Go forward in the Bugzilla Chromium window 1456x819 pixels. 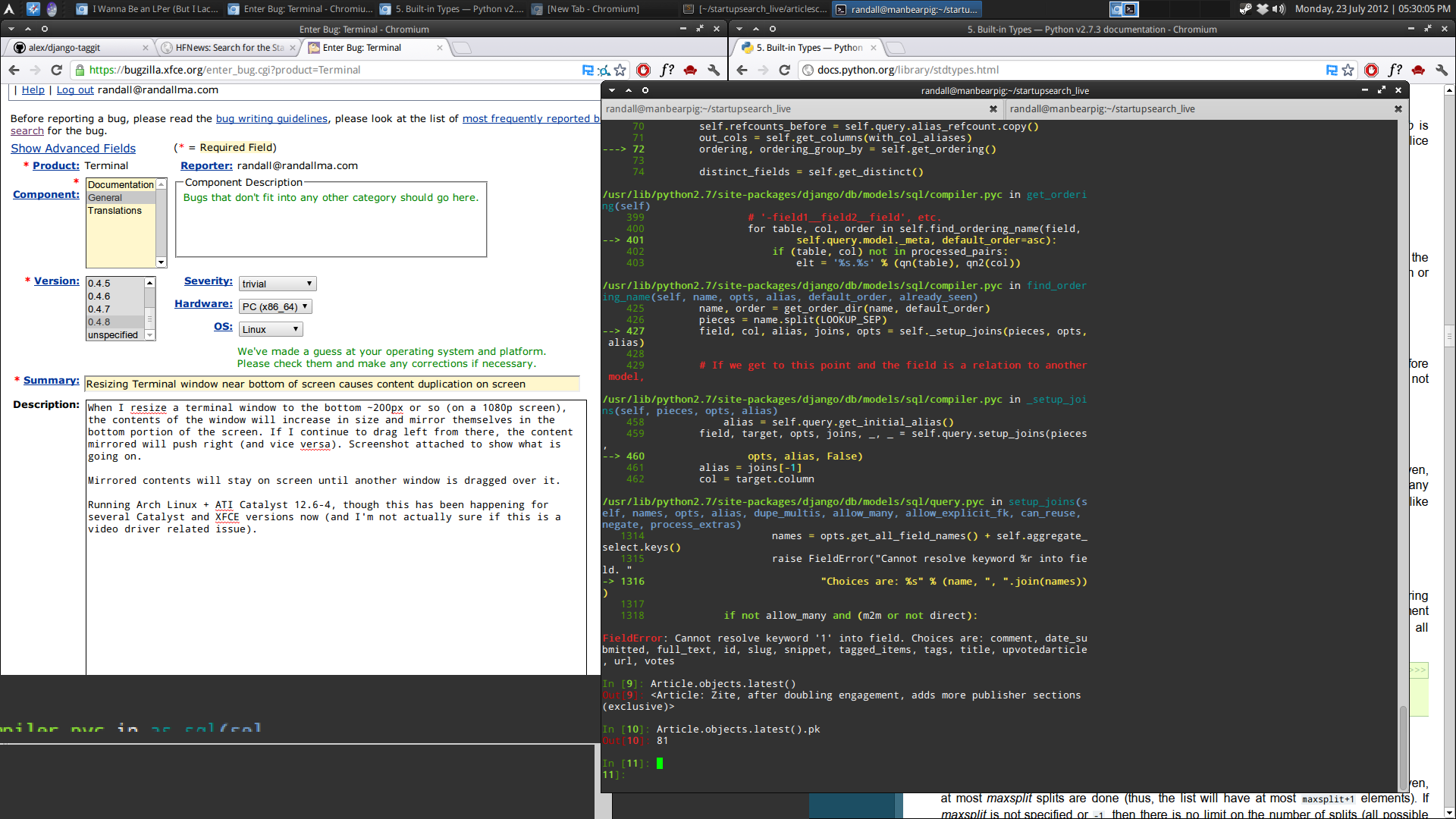(35, 70)
